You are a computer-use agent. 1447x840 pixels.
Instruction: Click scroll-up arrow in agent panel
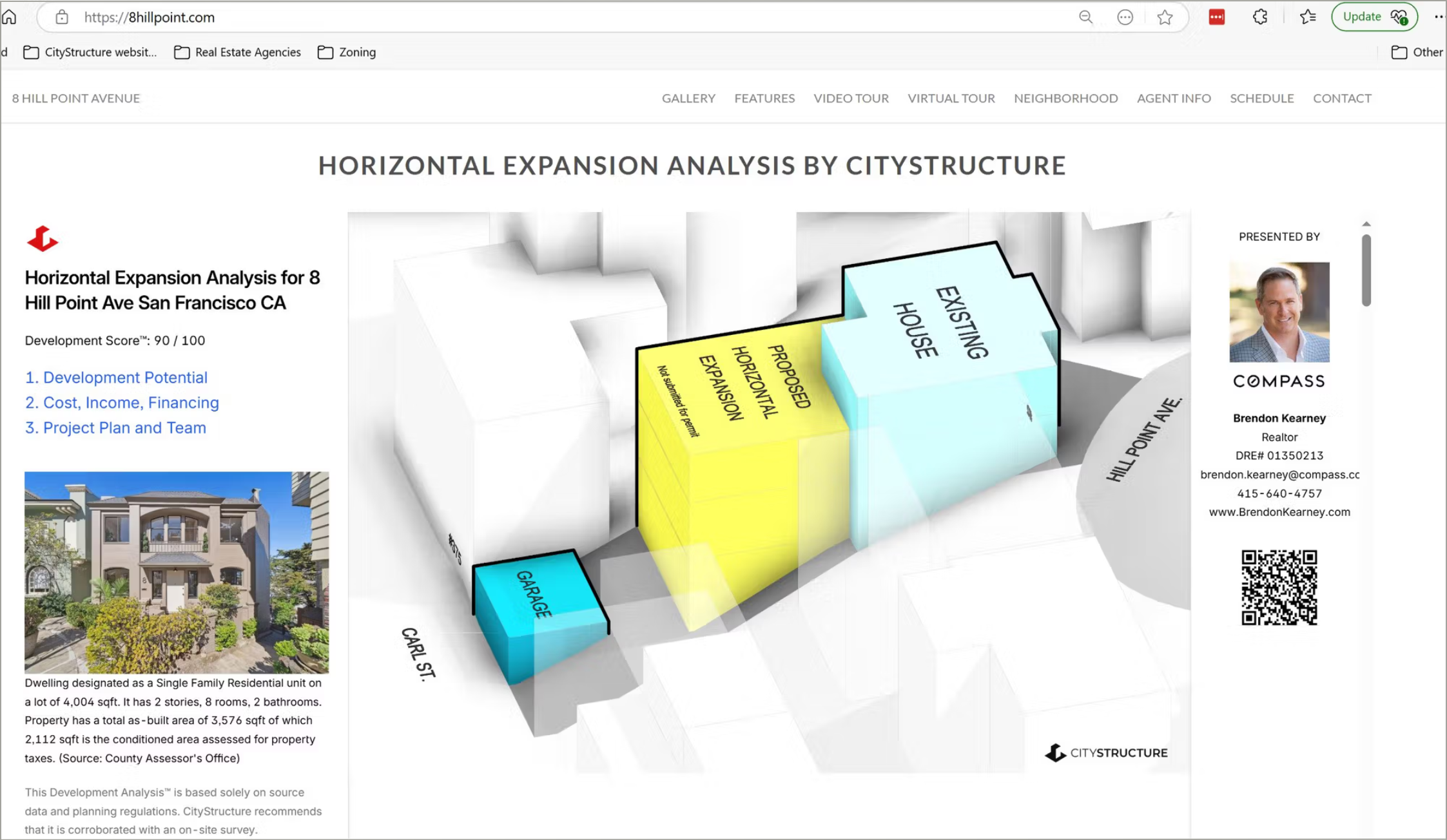(x=1366, y=224)
